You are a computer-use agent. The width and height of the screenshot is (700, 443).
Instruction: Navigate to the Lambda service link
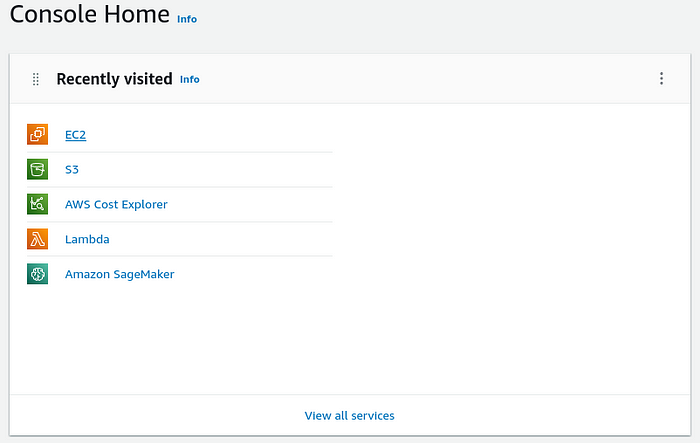pos(87,239)
